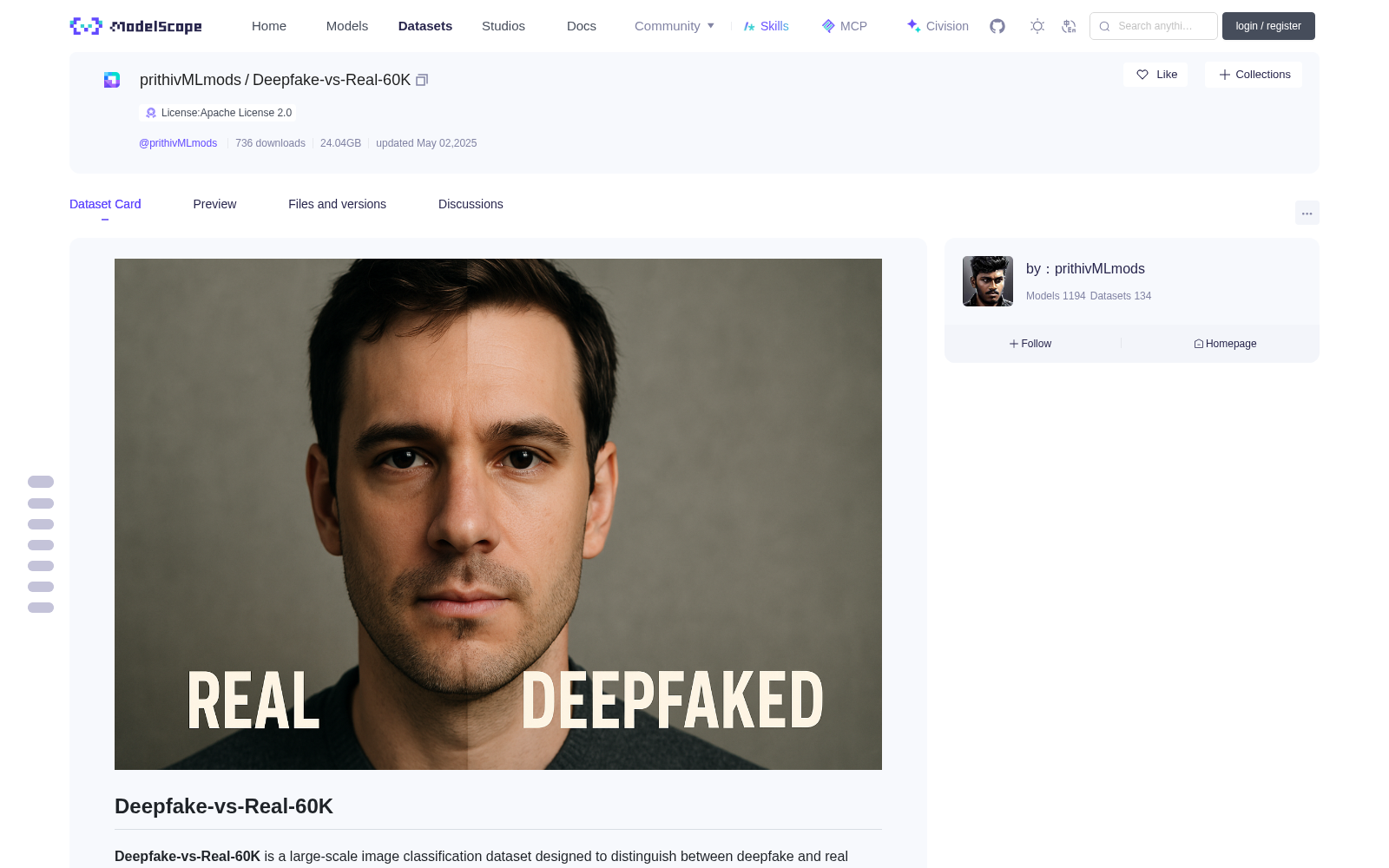The image size is (1389, 868).
Task: Go to Home in navigation
Action: point(269,26)
